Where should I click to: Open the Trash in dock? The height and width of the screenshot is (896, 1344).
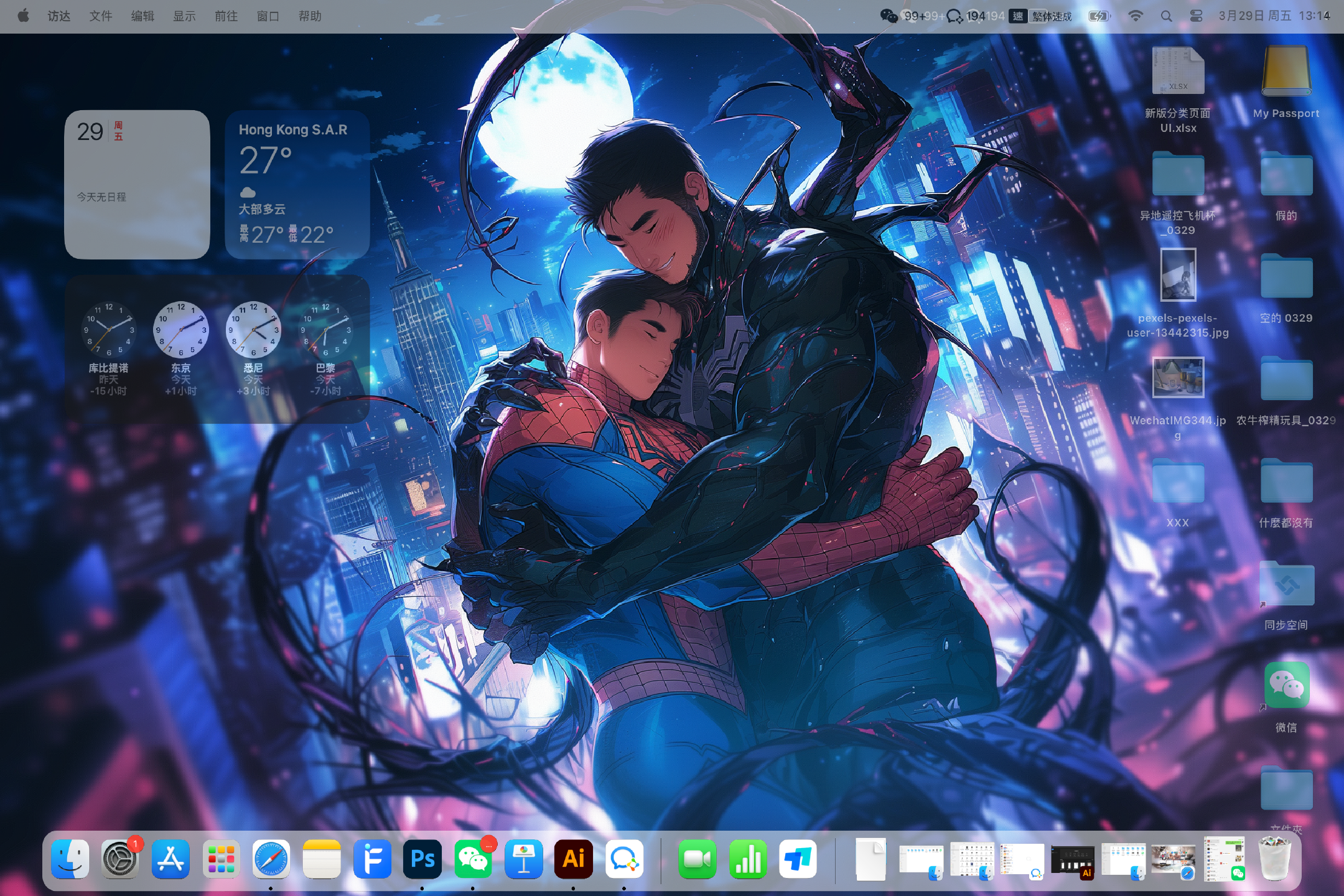tap(1274, 859)
